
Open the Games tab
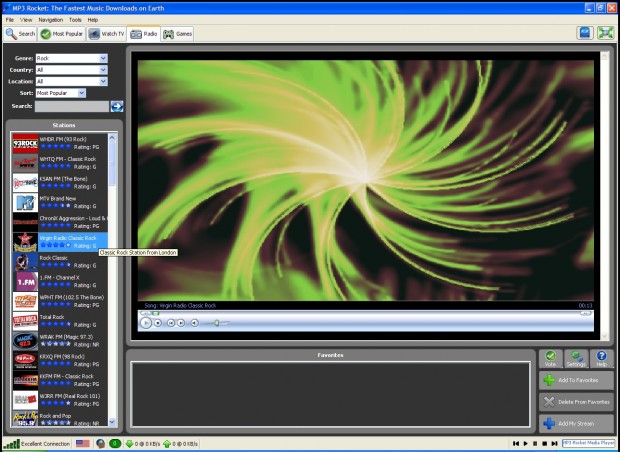coord(178,34)
